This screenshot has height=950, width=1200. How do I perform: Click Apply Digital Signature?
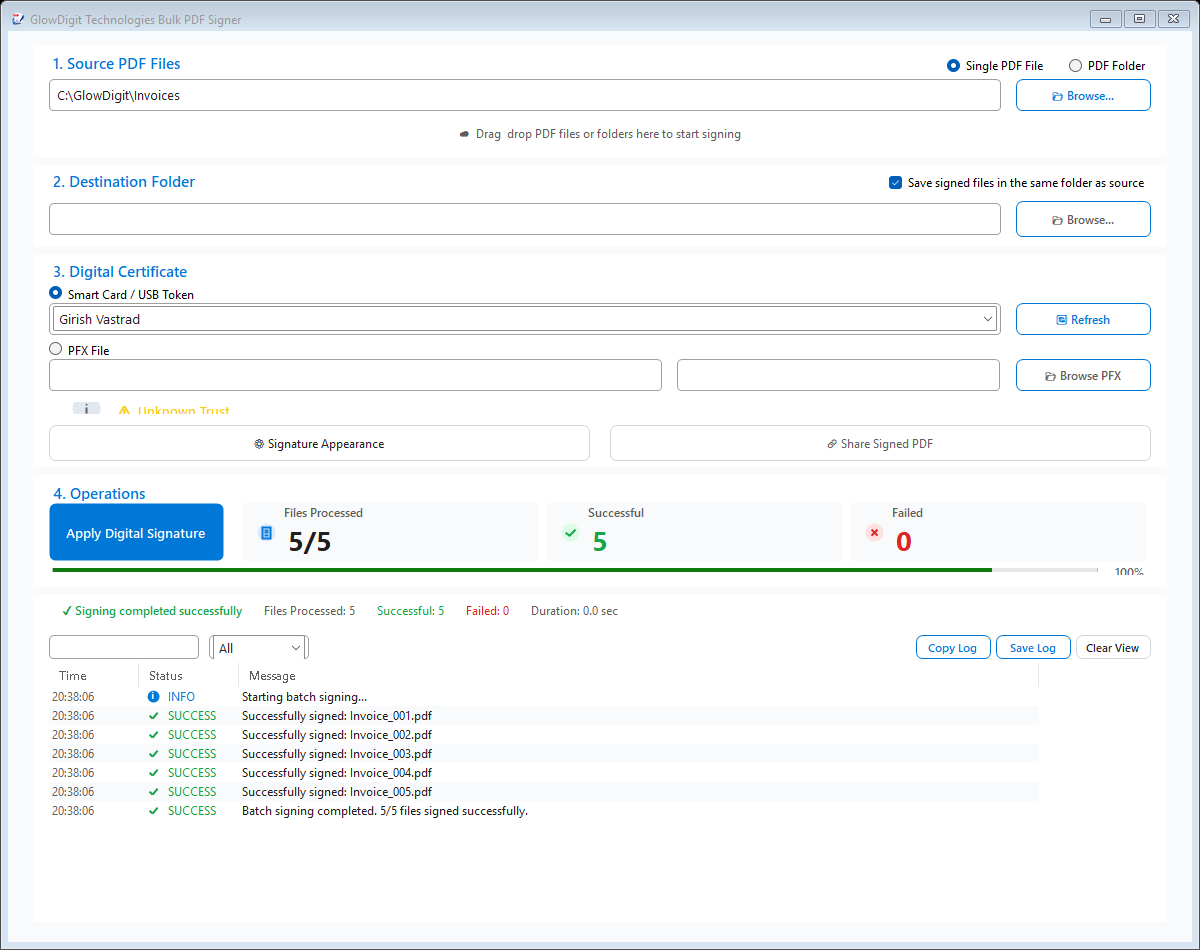coord(136,532)
